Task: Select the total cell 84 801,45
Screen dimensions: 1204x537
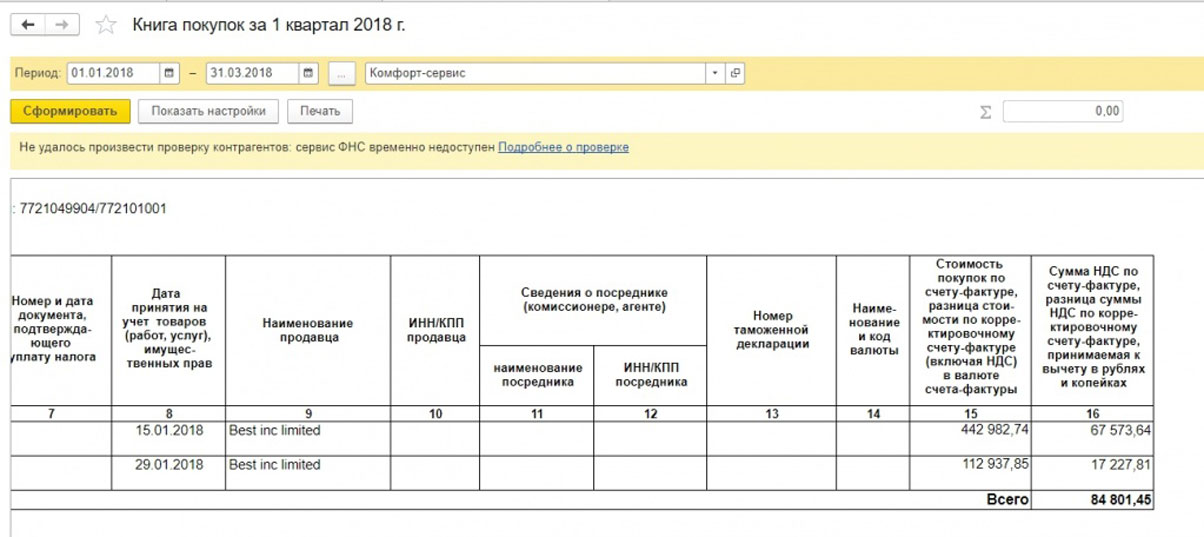Action: pos(1092,499)
